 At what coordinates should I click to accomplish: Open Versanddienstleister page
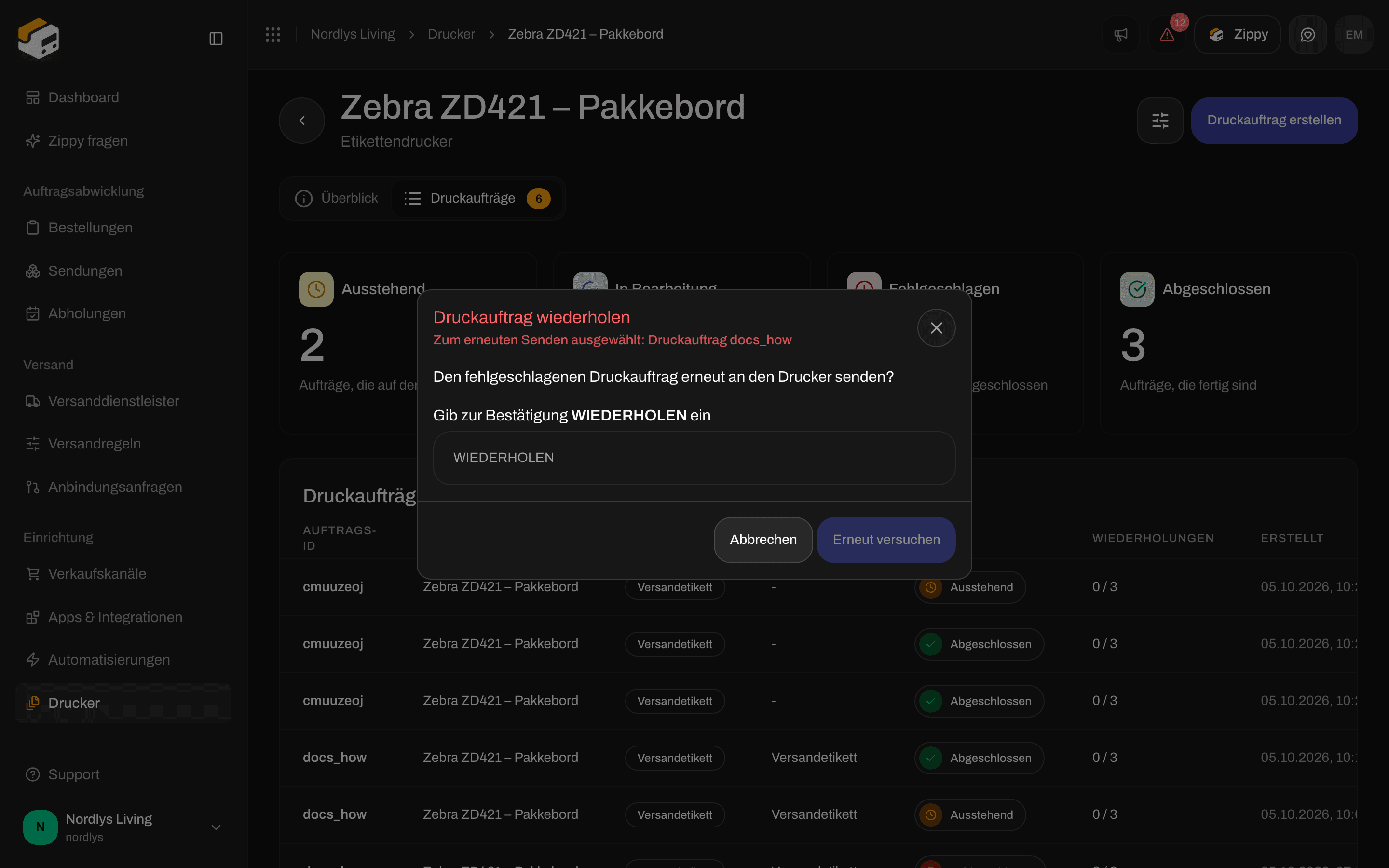[x=123, y=401]
